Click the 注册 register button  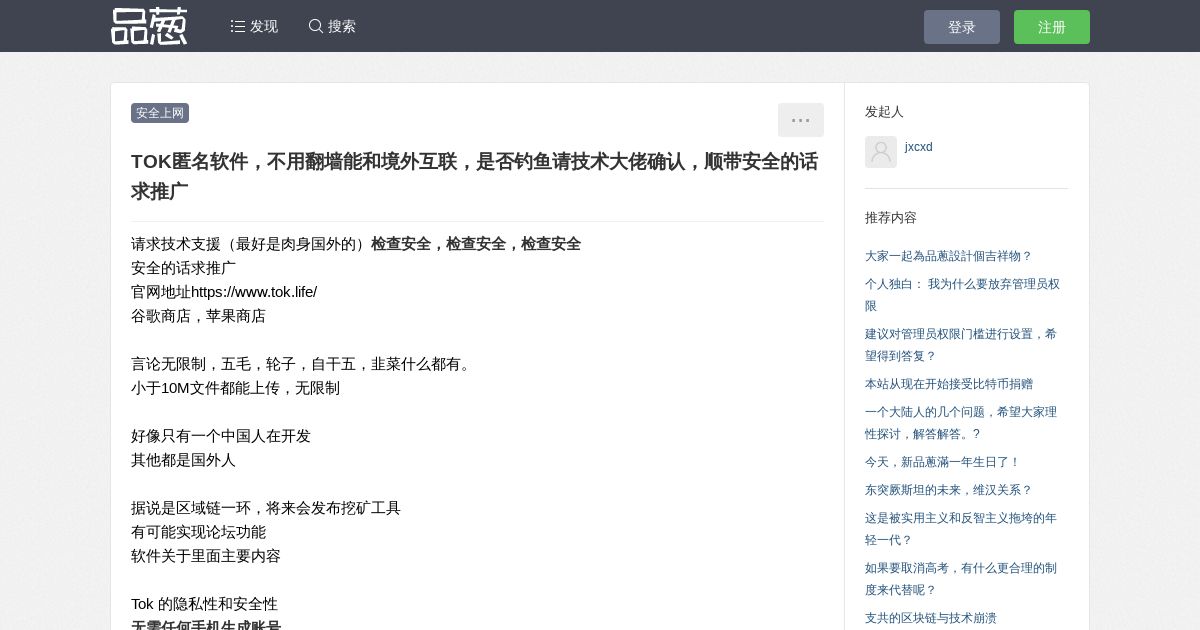point(1052,27)
